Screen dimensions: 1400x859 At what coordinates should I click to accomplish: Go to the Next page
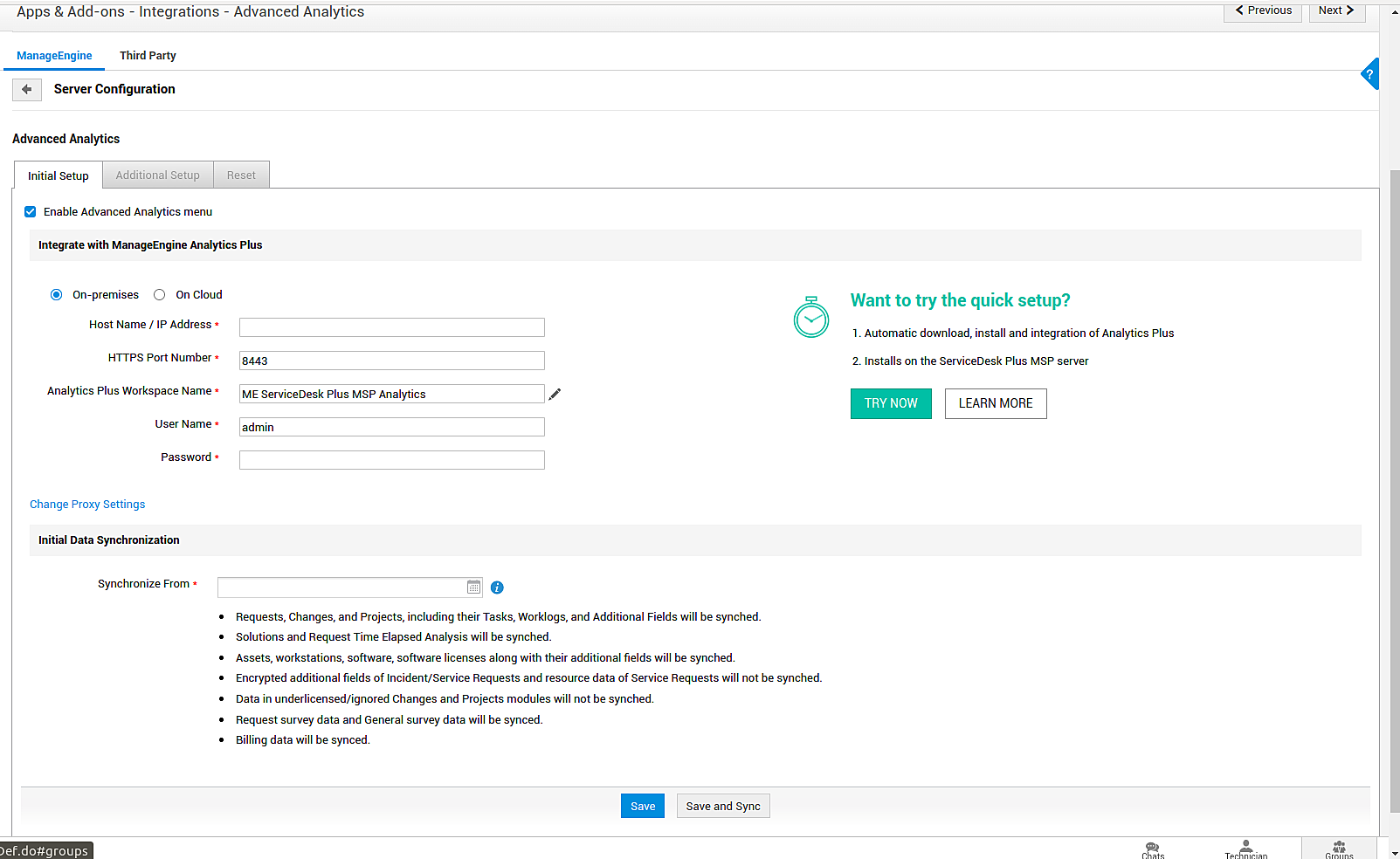point(1336,10)
